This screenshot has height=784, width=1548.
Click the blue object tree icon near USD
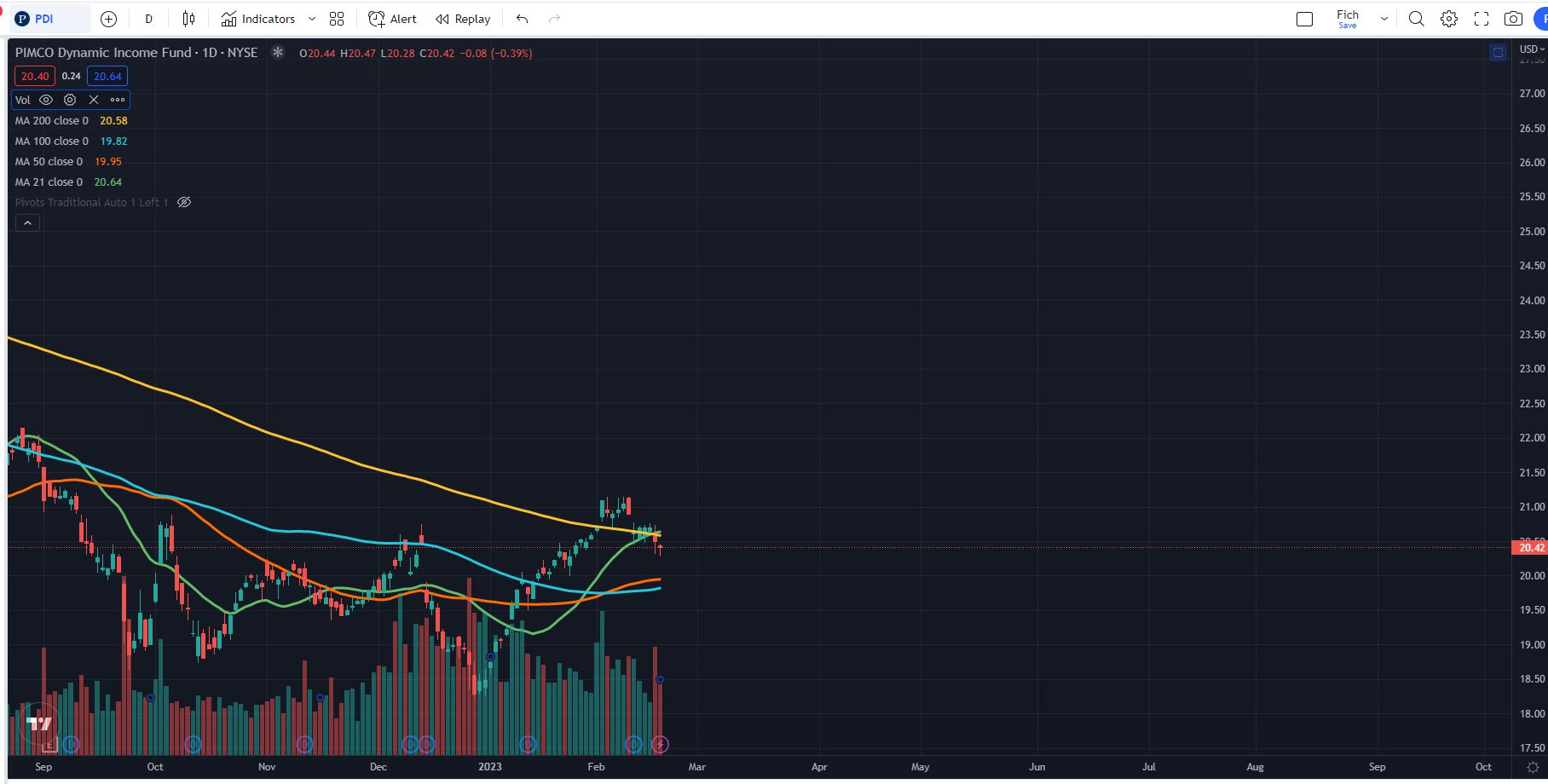pyautogui.click(x=1498, y=53)
